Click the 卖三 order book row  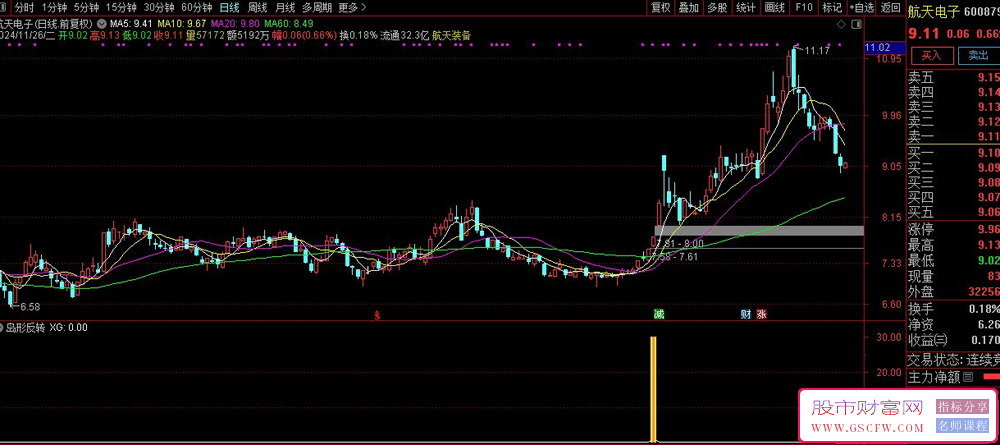953,106
